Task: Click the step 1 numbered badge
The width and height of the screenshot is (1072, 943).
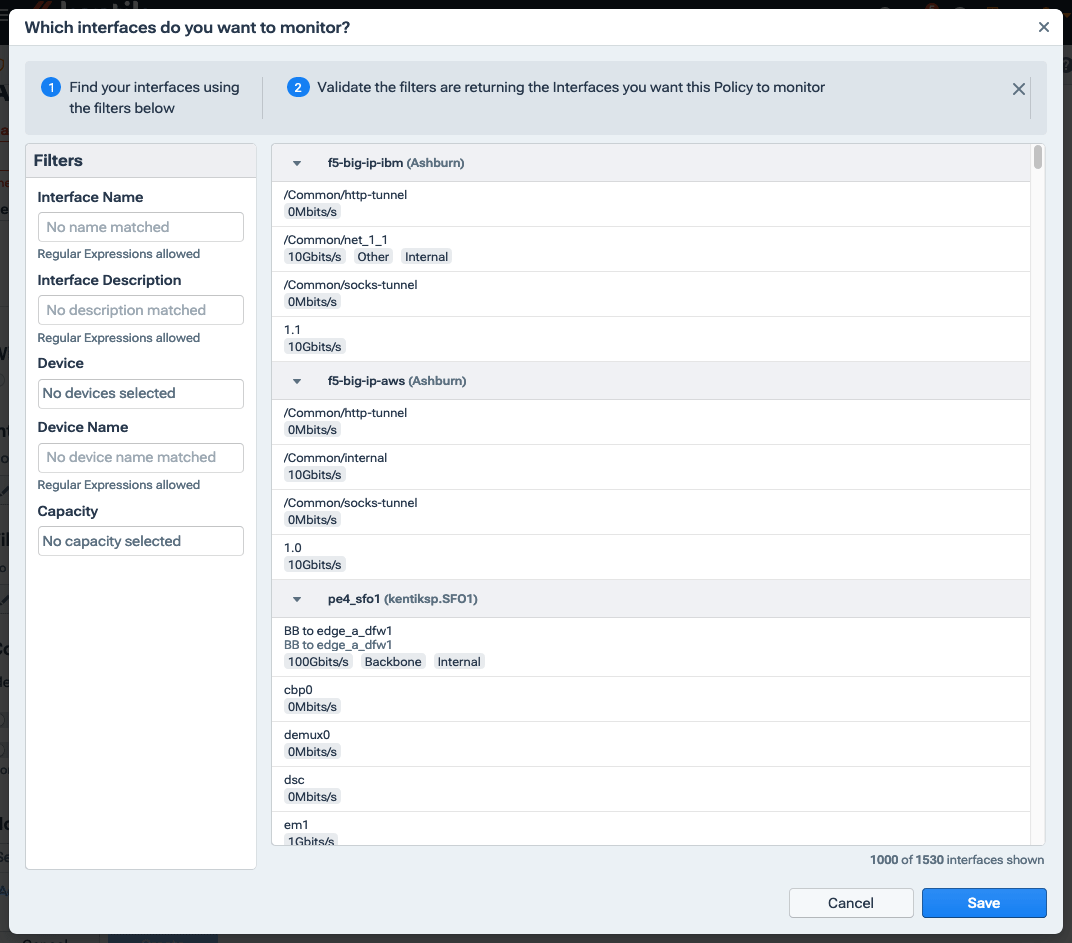Action: pyautogui.click(x=51, y=87)
